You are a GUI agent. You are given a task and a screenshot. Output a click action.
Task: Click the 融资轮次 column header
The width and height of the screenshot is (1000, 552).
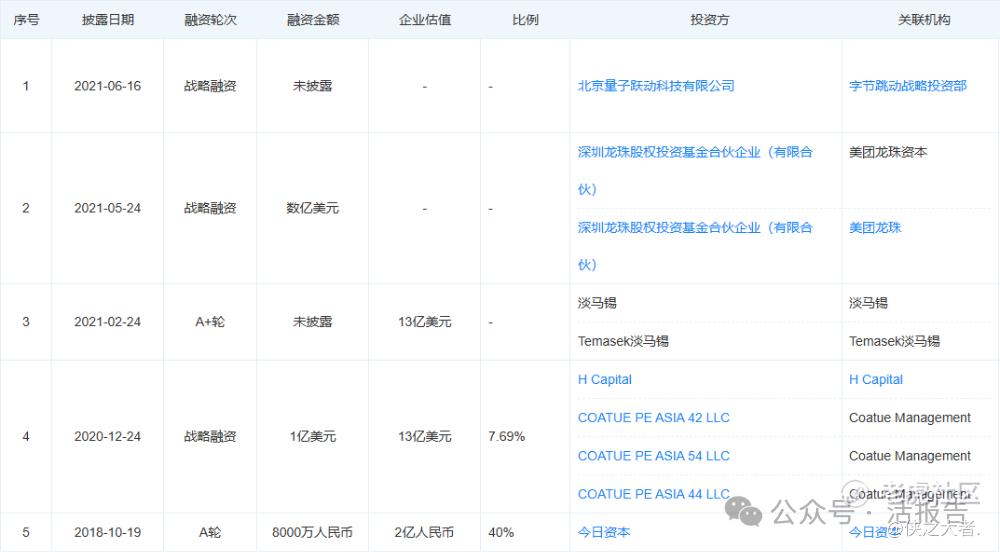pyautogui.click(x=210, y=20)
